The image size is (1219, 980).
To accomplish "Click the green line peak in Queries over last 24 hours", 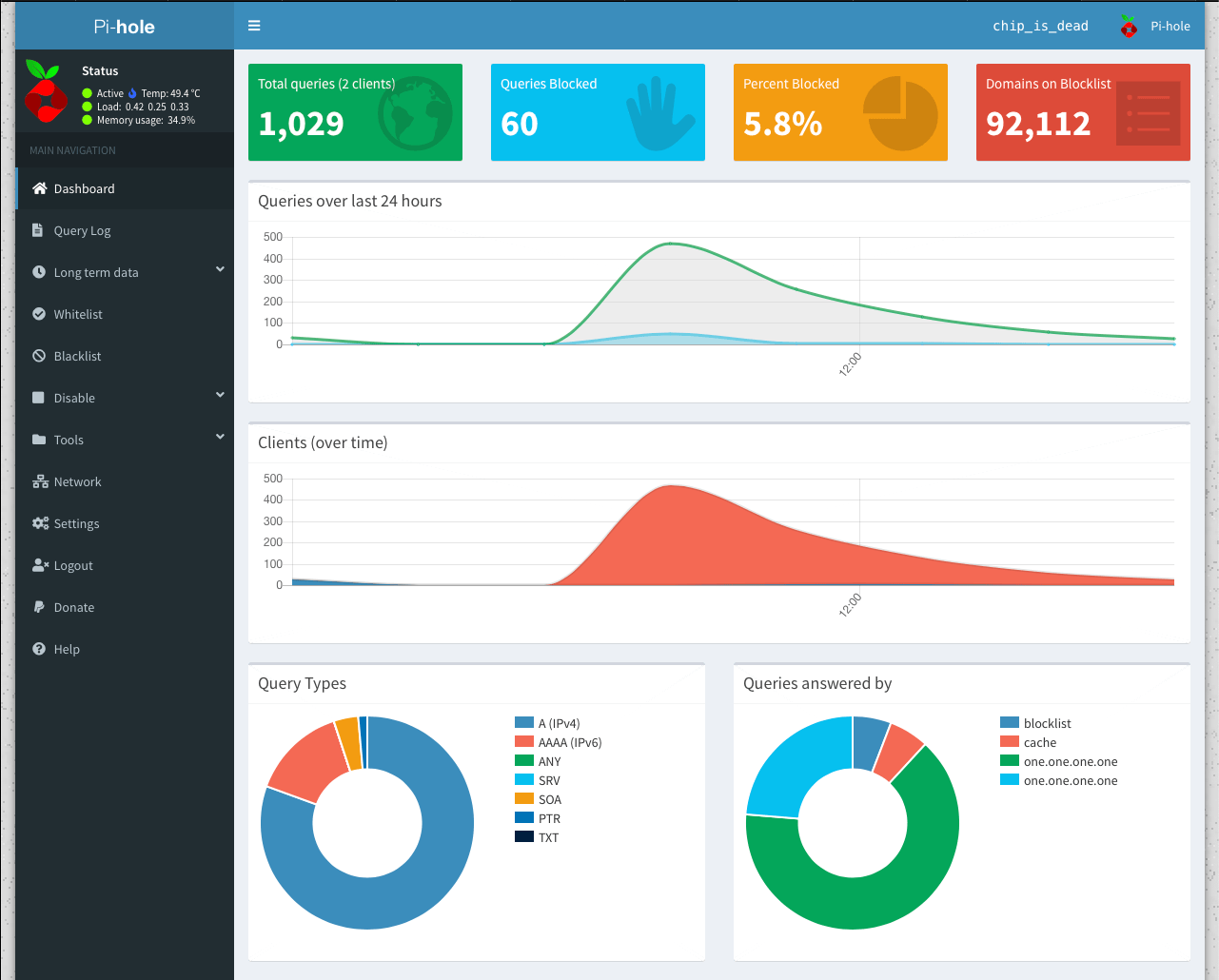I will point(670,244).
